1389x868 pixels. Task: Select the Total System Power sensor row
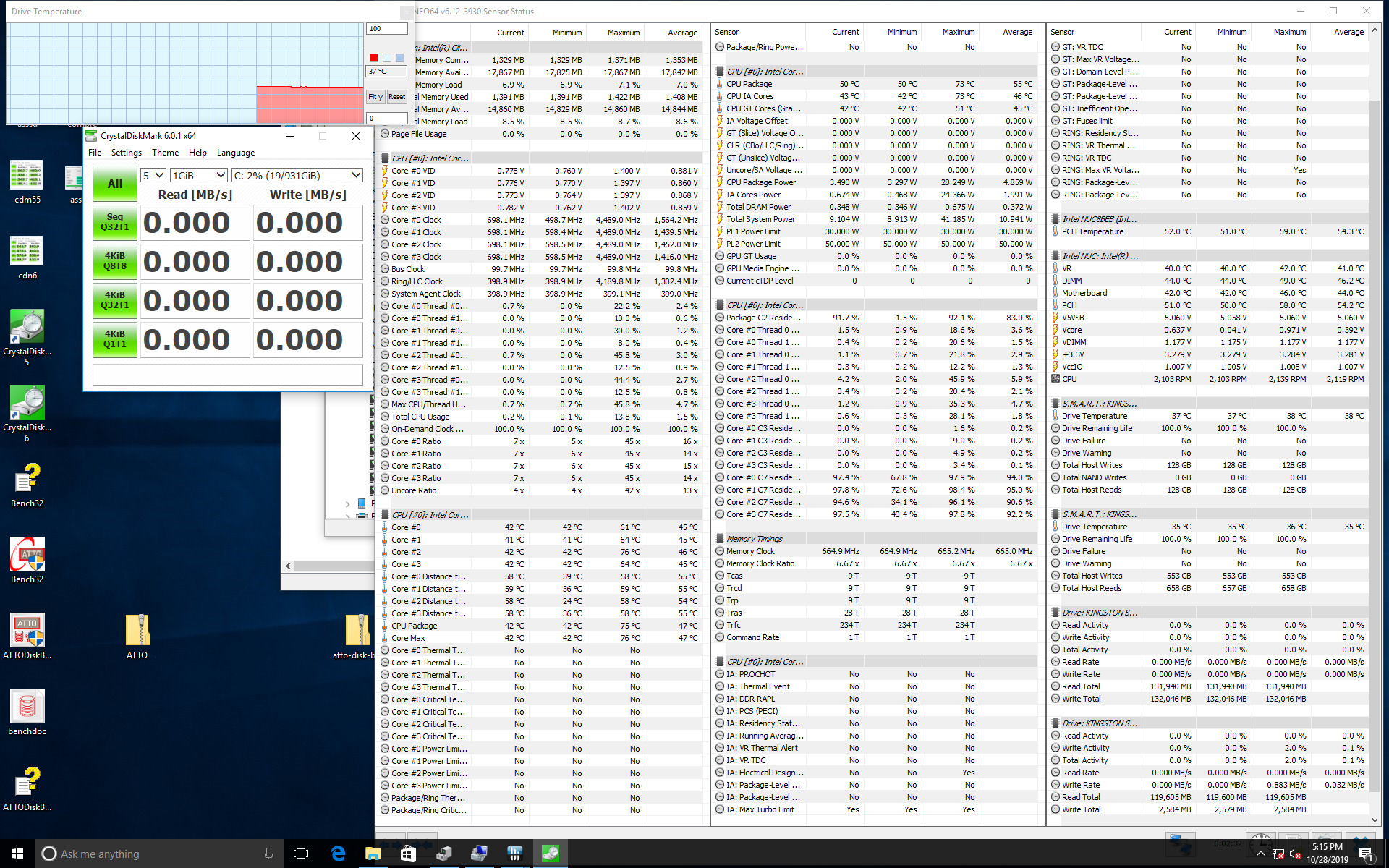point(877,219)
